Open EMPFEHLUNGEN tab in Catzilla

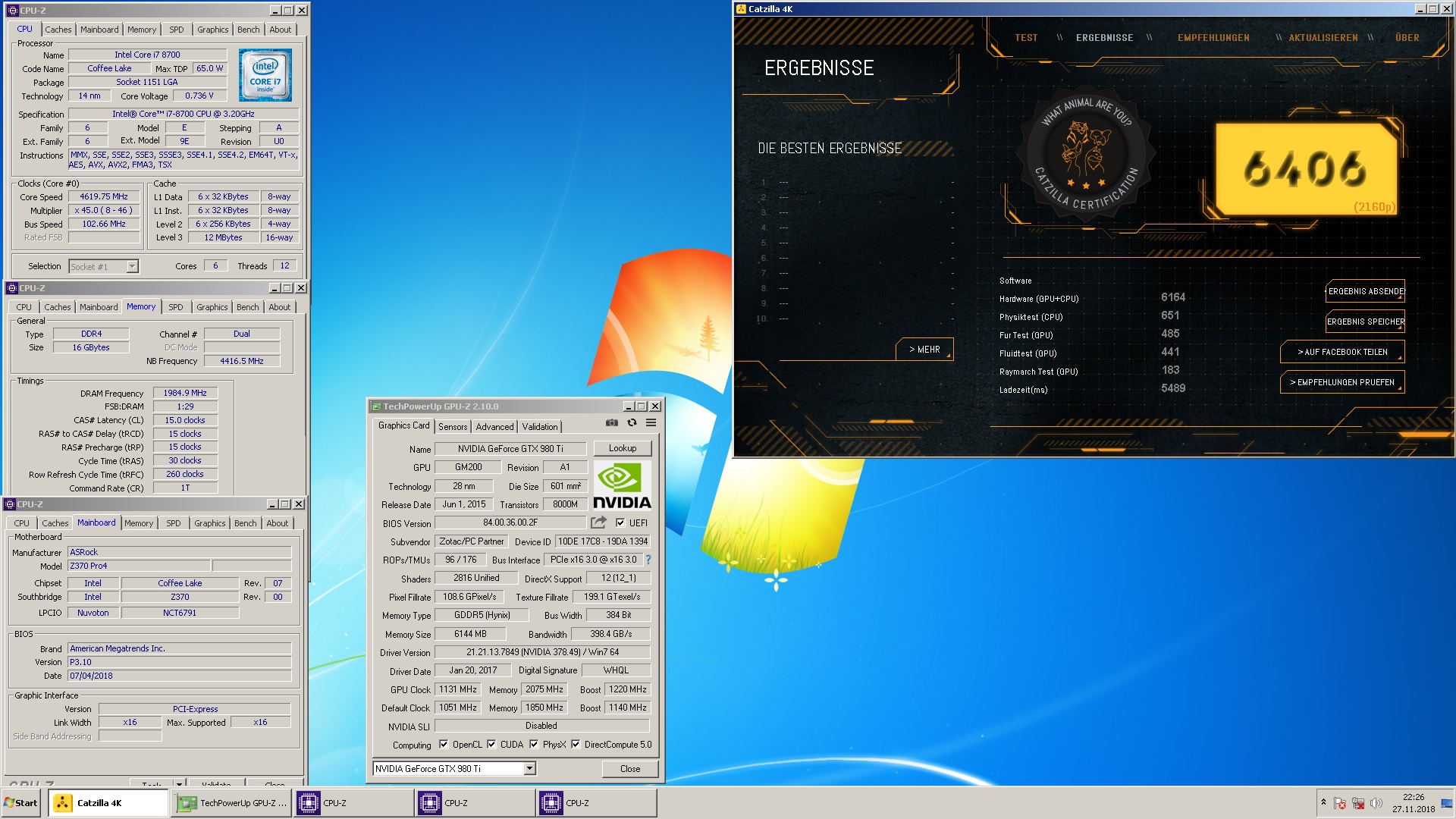[1213, 38]
